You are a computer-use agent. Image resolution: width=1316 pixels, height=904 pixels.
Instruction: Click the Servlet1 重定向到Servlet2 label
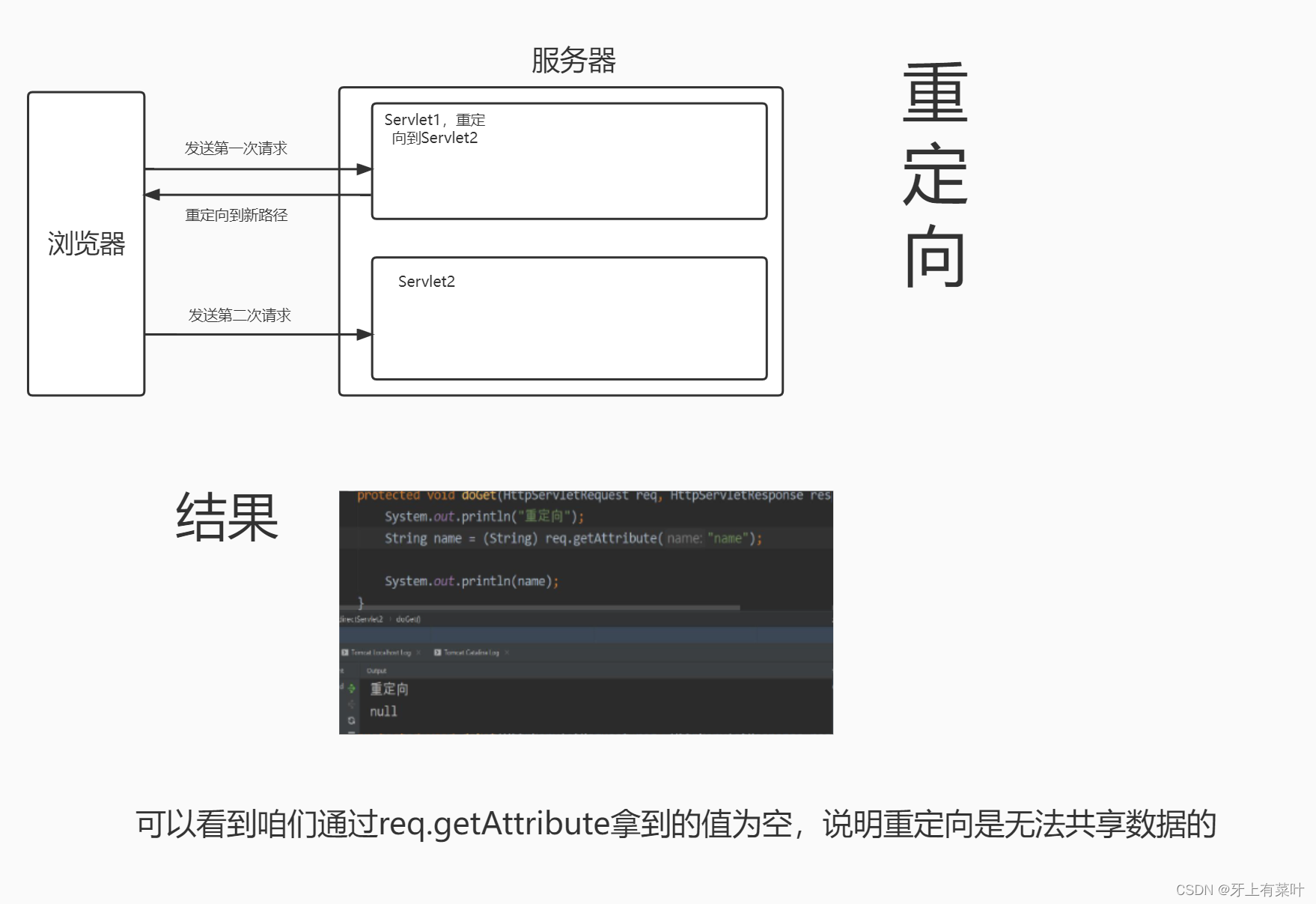(435, 129)
